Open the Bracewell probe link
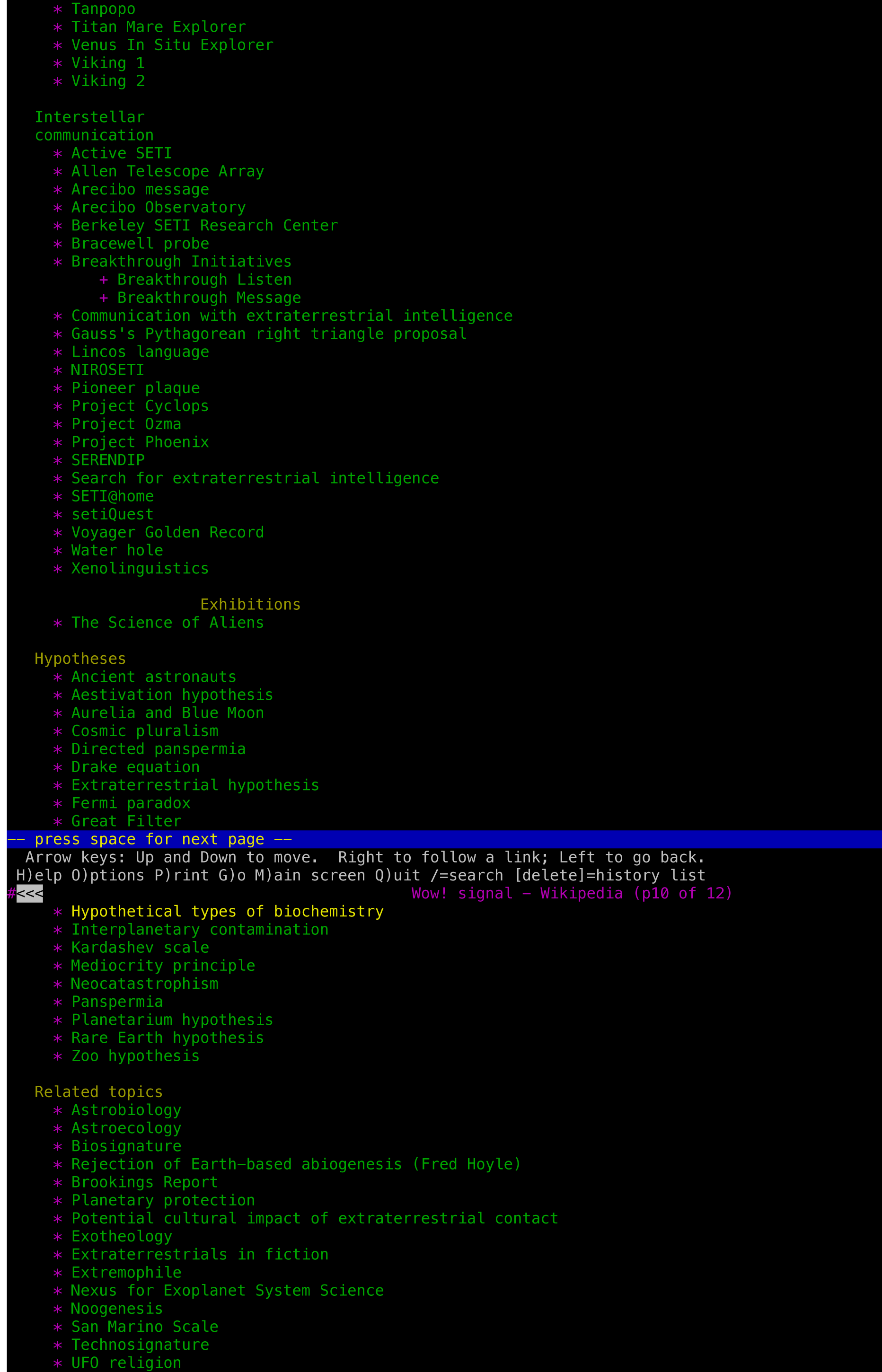Screen dimensions: 882x1372 [x=140, y=243]
